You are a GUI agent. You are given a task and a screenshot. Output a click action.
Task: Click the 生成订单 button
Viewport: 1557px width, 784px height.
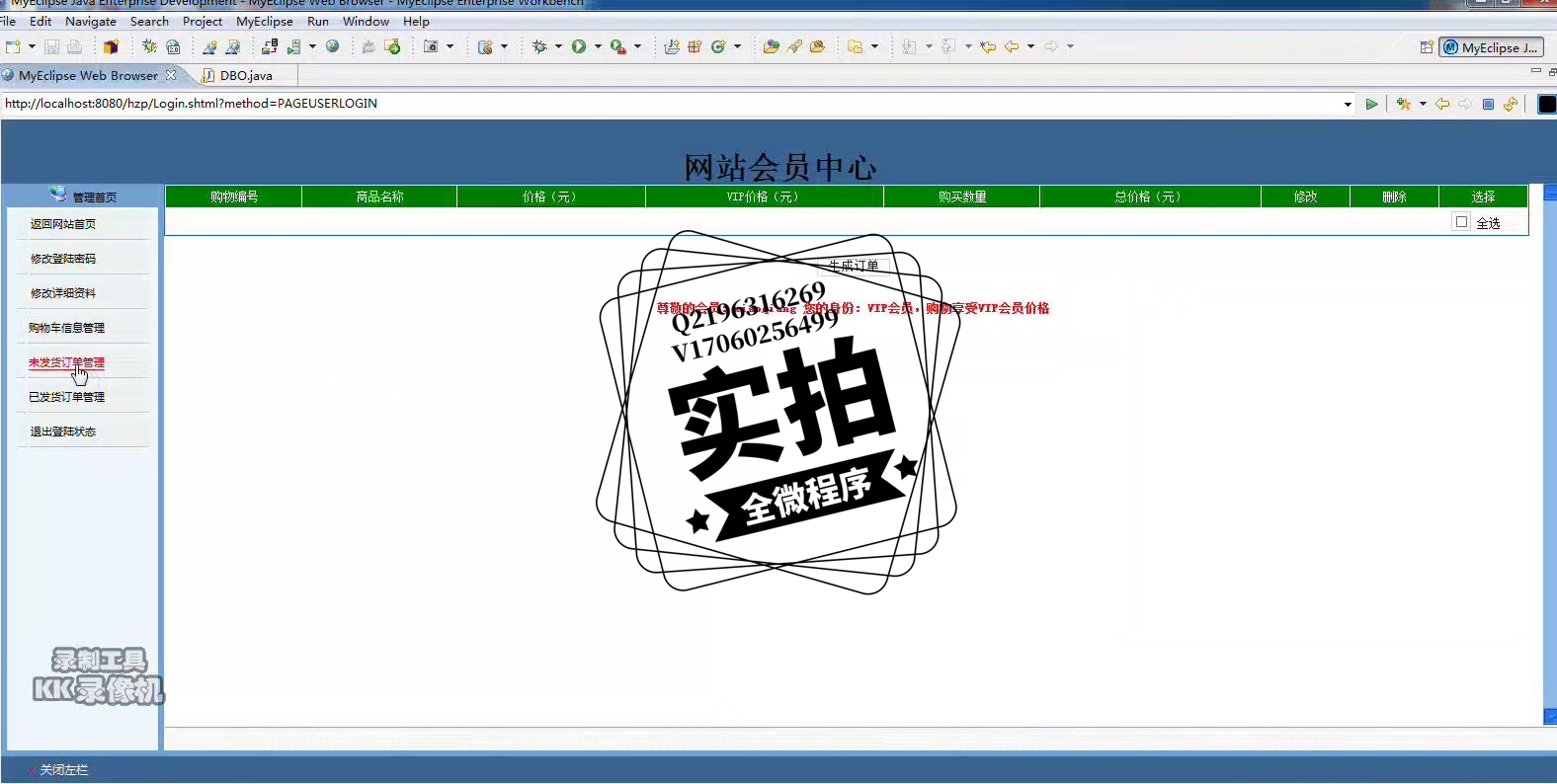854,266
